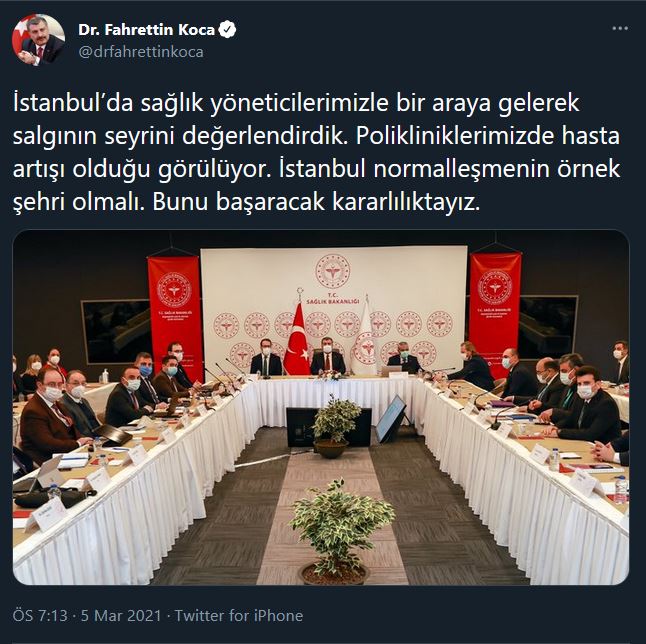Image resolution: width=646 pixels, height=644 pixels.
Task: Click the floor monitor in the photo
Action: click(390, 419)
